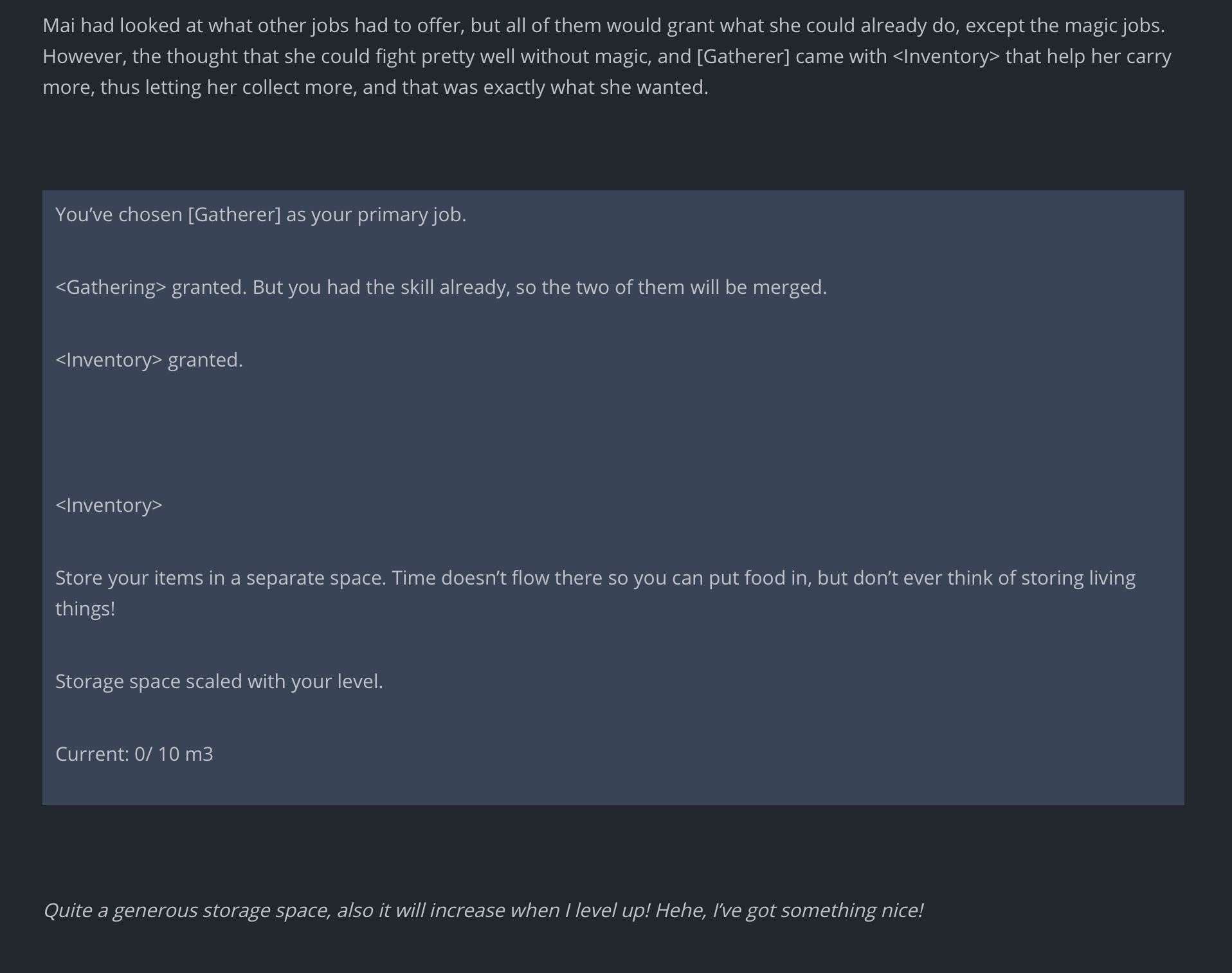Click the "<Inventory> granted." line
The width and height of the screenshot is (1232, 973).
coord(149,360)
